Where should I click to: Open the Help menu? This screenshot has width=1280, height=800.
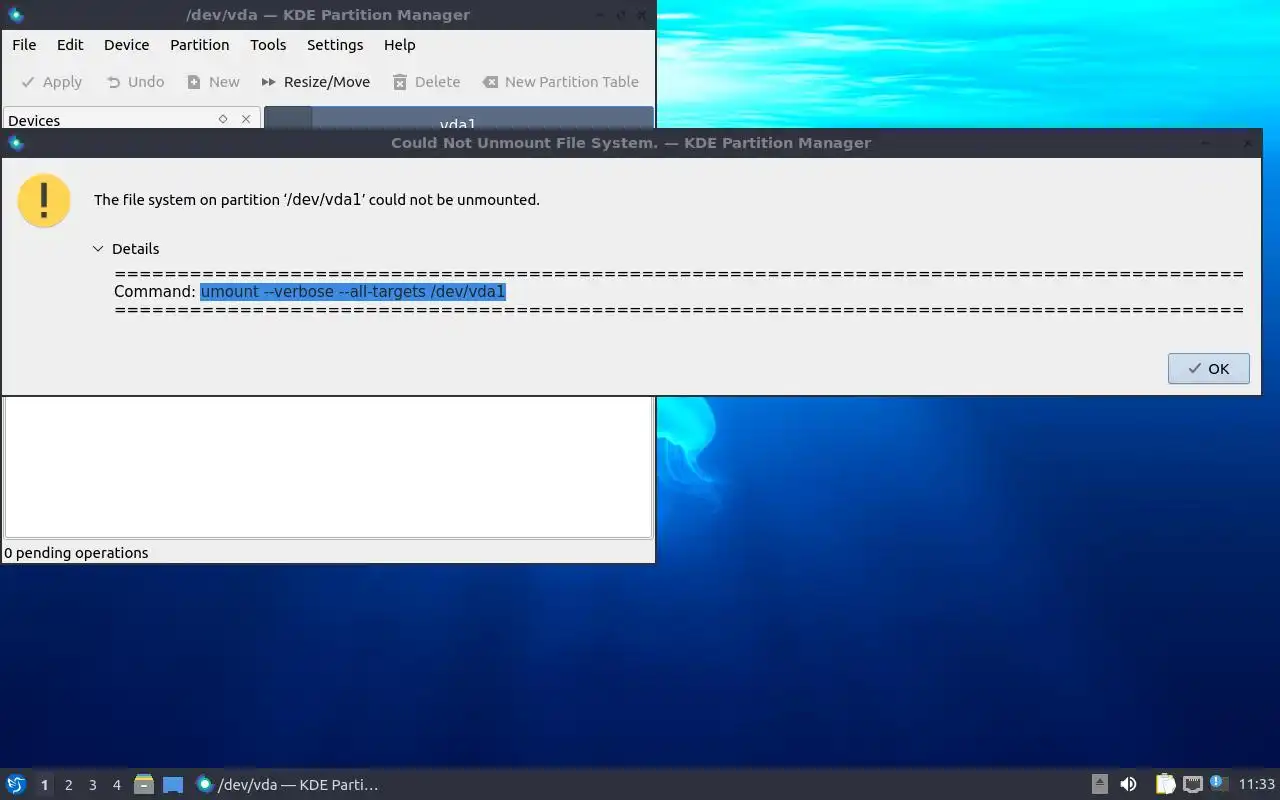click(399, 45)
